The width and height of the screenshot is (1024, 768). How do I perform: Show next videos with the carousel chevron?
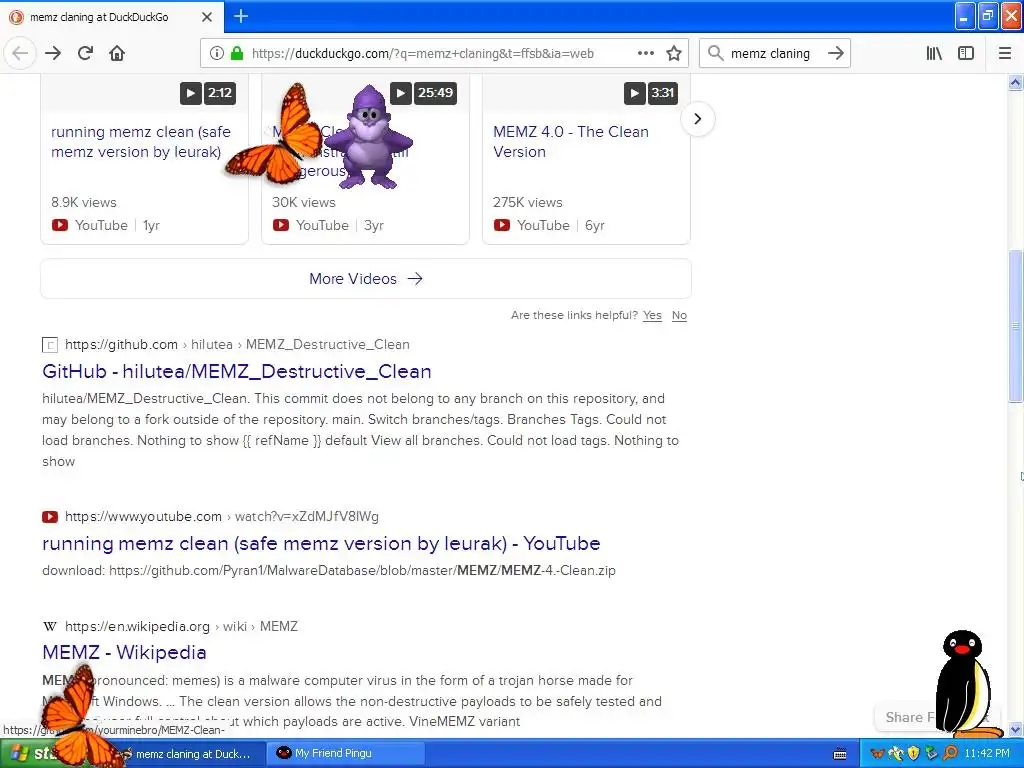point(697,119)
